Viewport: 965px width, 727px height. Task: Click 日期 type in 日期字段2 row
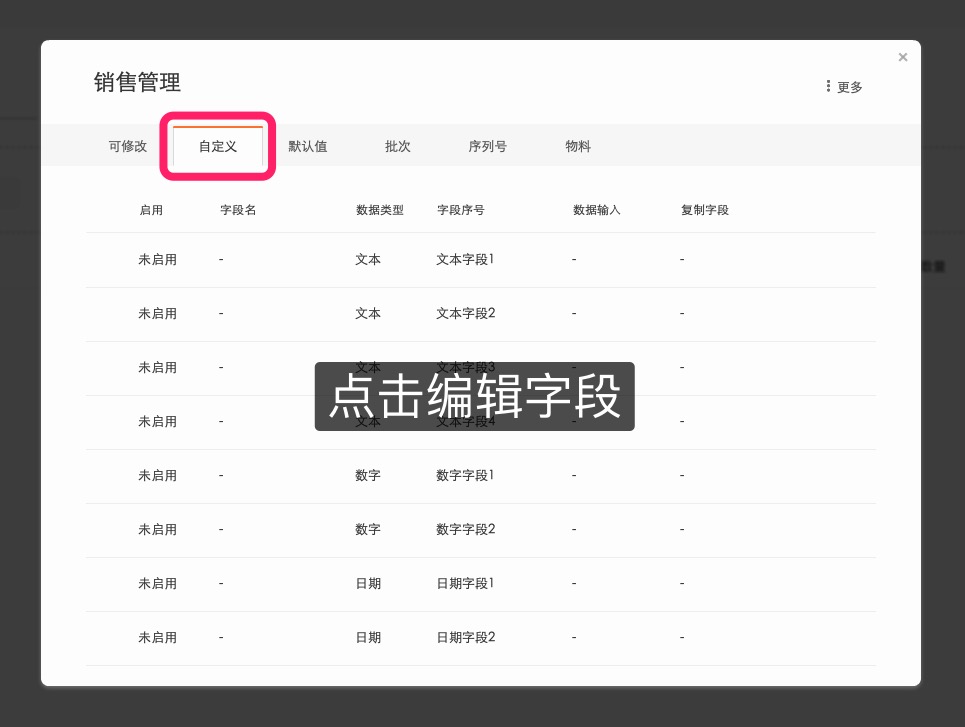(368, 638)
